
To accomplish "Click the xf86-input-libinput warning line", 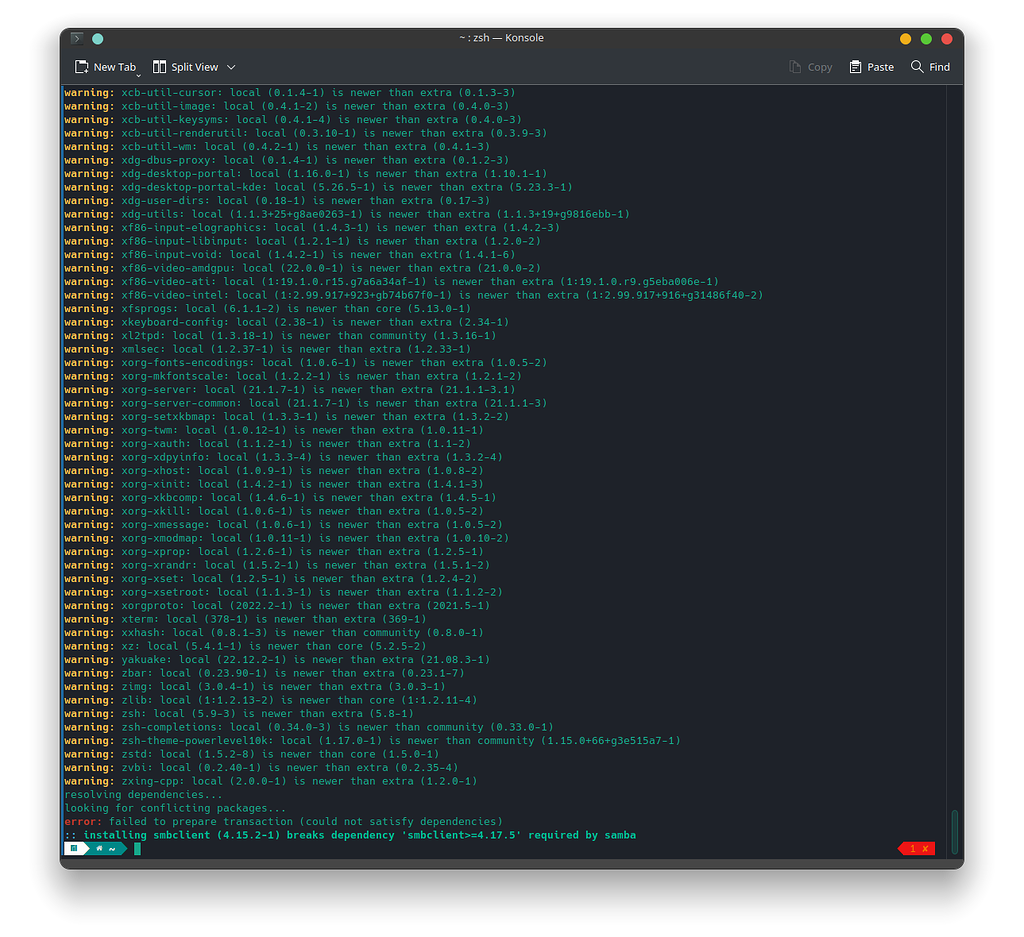I will (302, 241).
